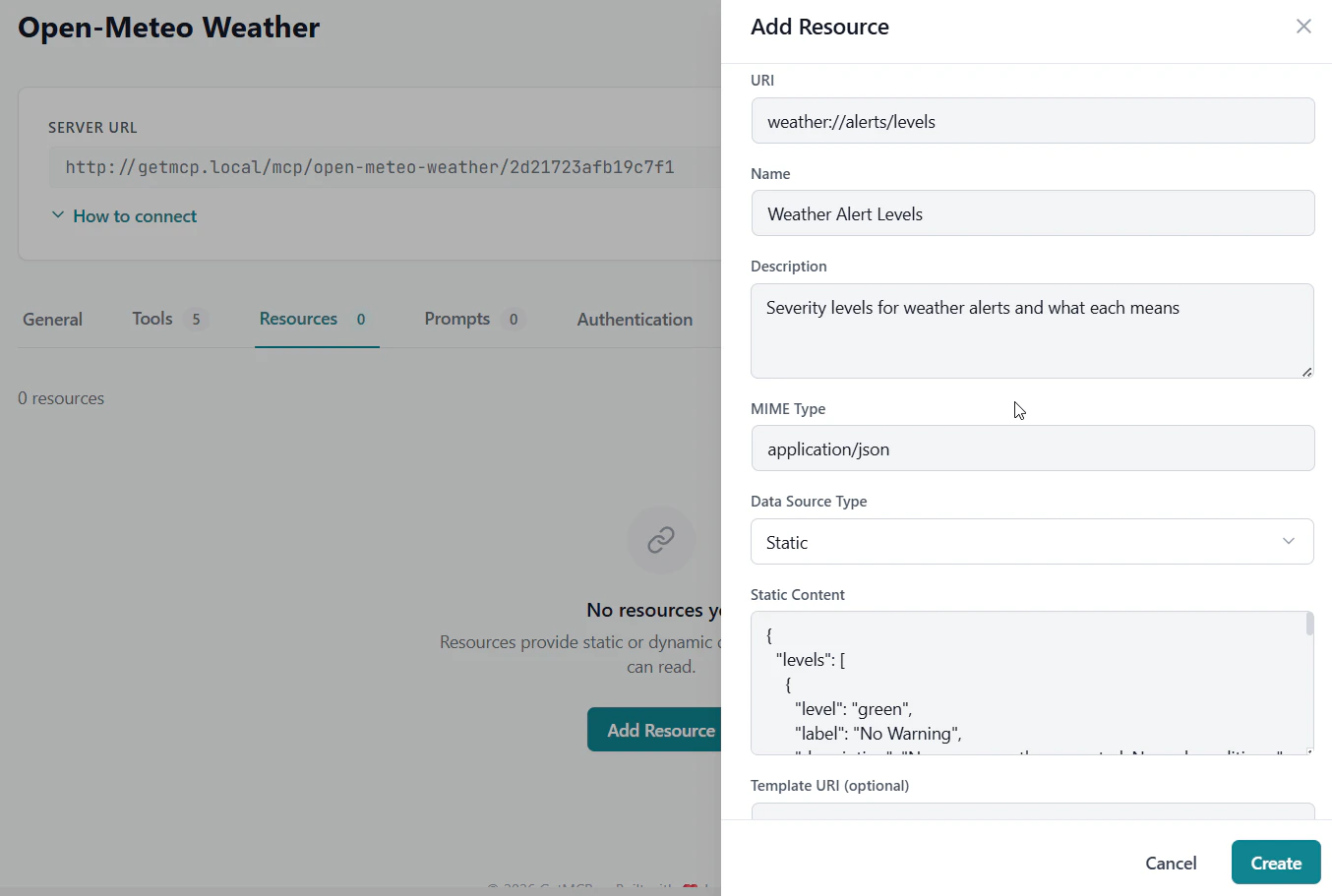Click into the Name field
Screen dimensions: 1332x896
coord(1032,213)
